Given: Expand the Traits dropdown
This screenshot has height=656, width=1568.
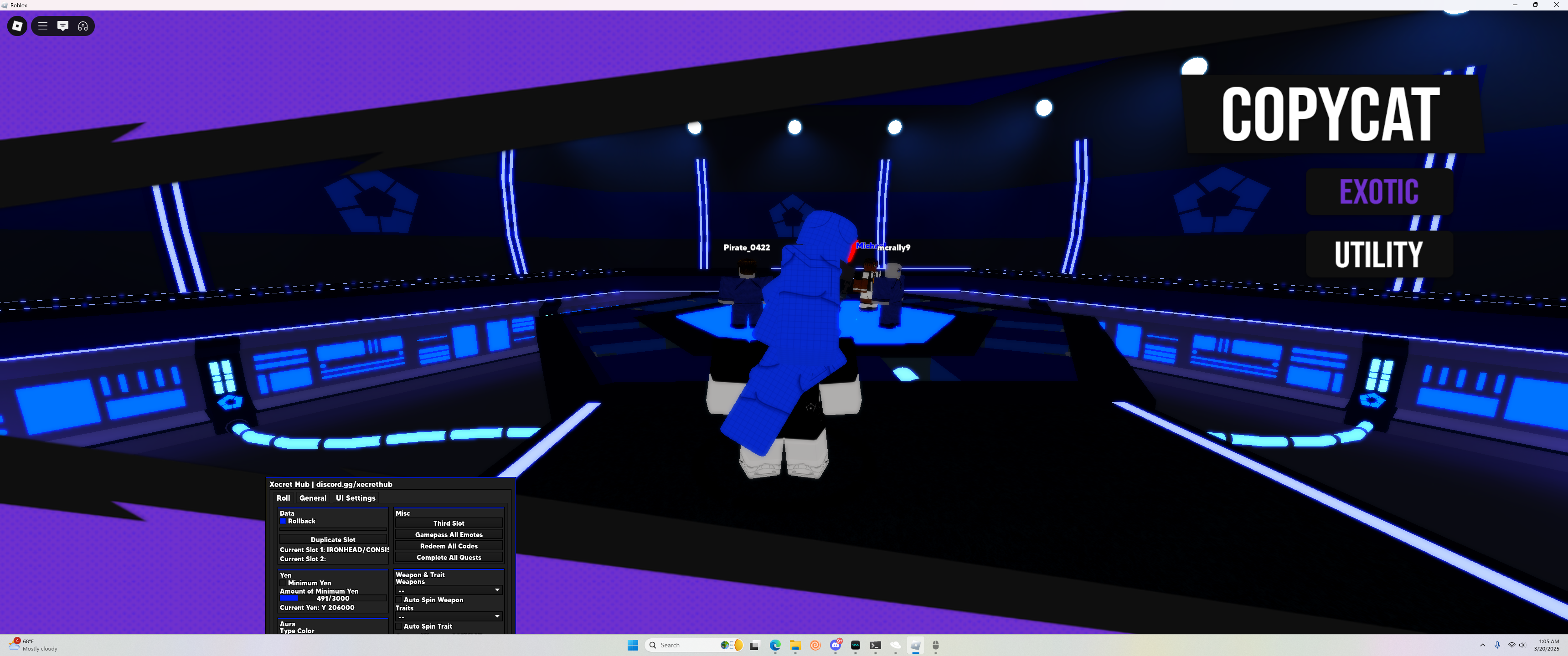Looking at the screenshot, I should (449, 616).
